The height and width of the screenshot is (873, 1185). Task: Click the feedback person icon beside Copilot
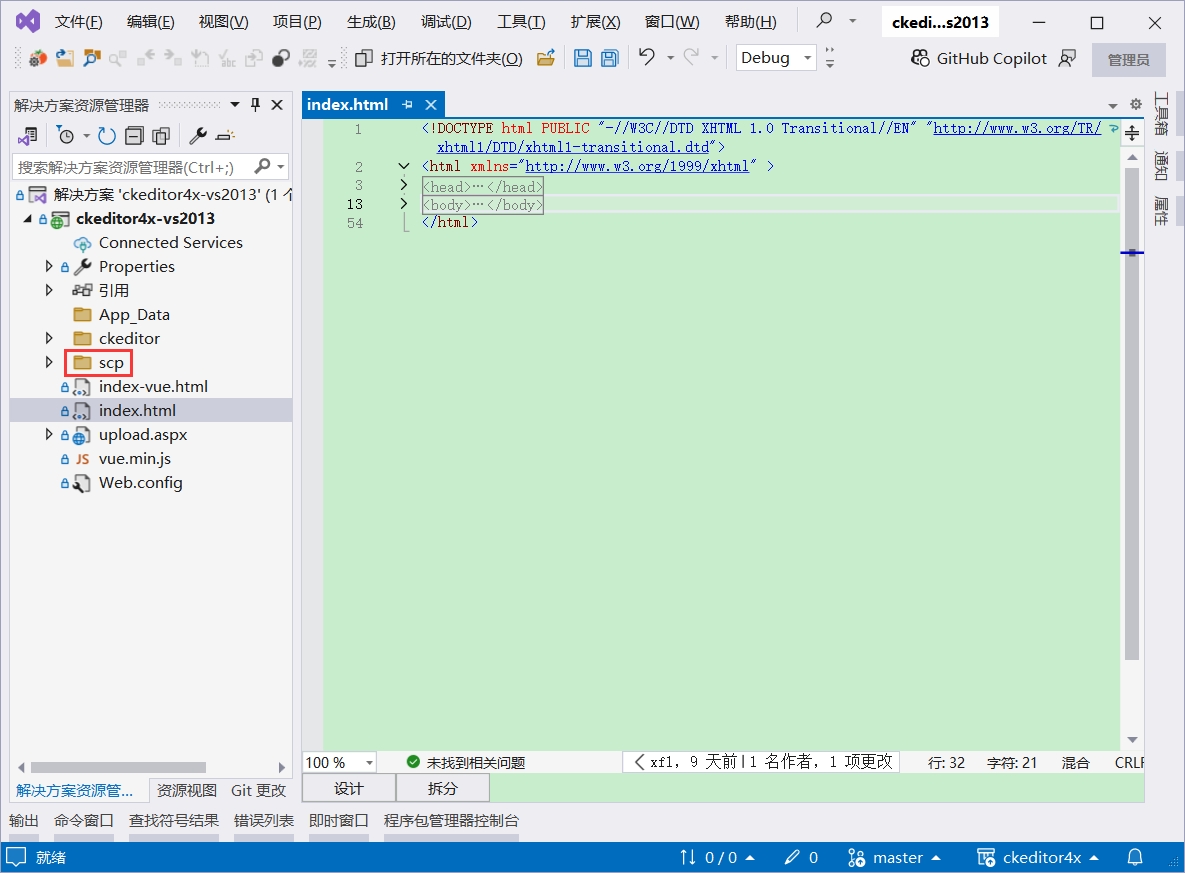point(1067,58)
